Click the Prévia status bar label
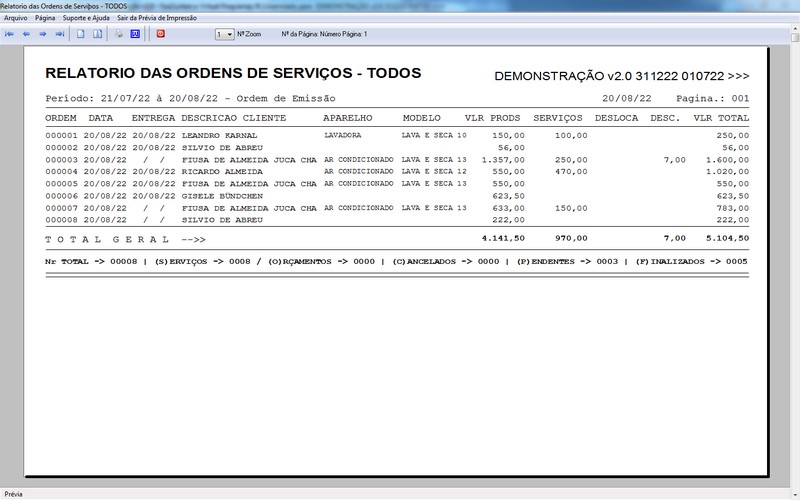800x500 pixels. (x=13, y=494)
